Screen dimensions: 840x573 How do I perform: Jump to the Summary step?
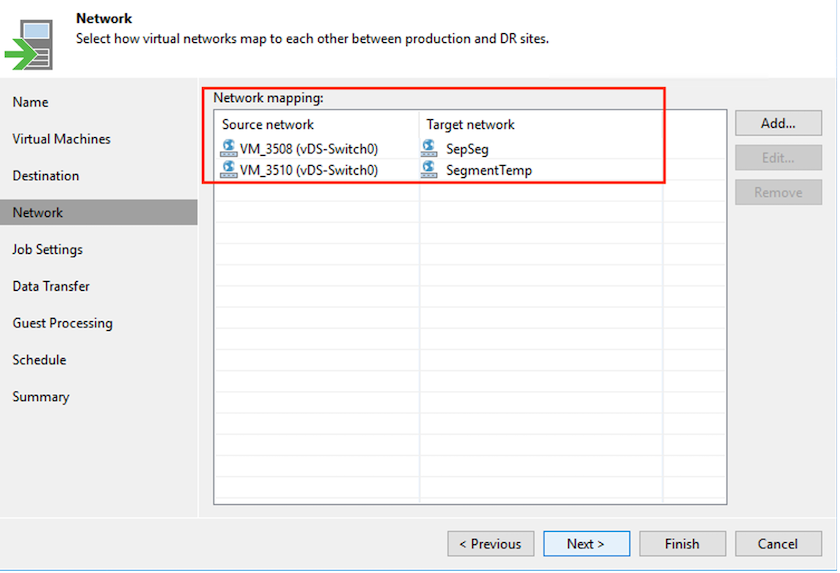coord(41,397)
